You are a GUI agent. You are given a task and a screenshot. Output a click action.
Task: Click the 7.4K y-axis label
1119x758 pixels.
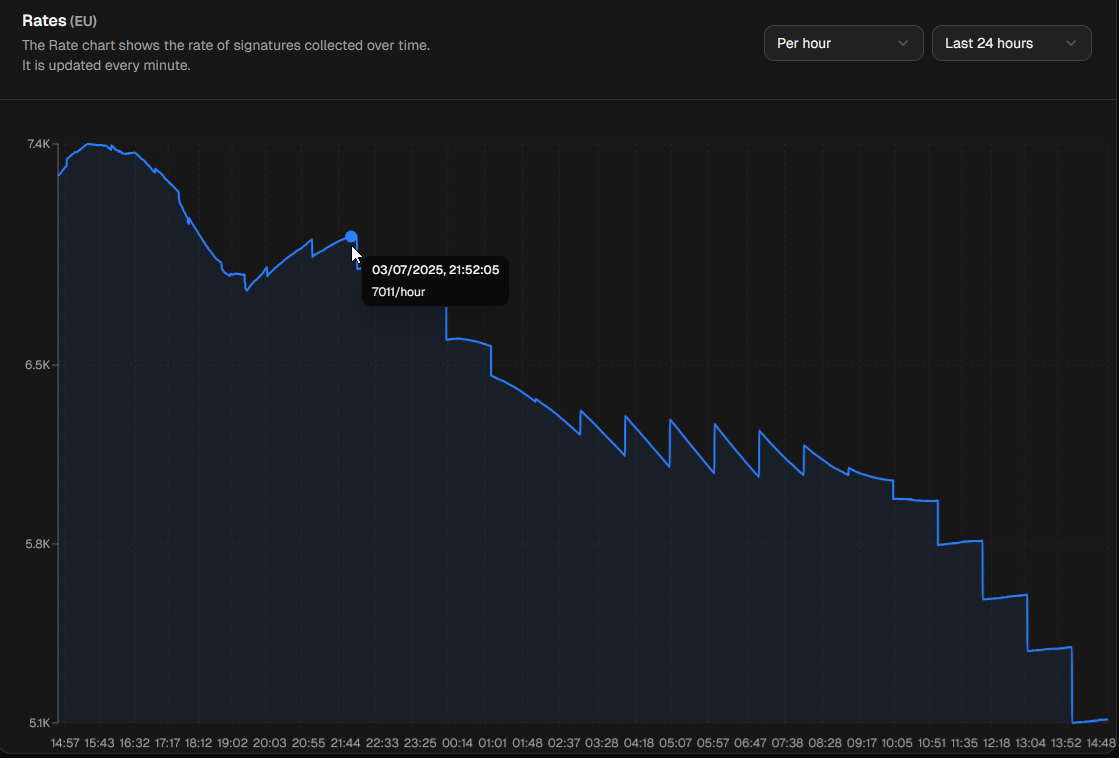point(39,144)
